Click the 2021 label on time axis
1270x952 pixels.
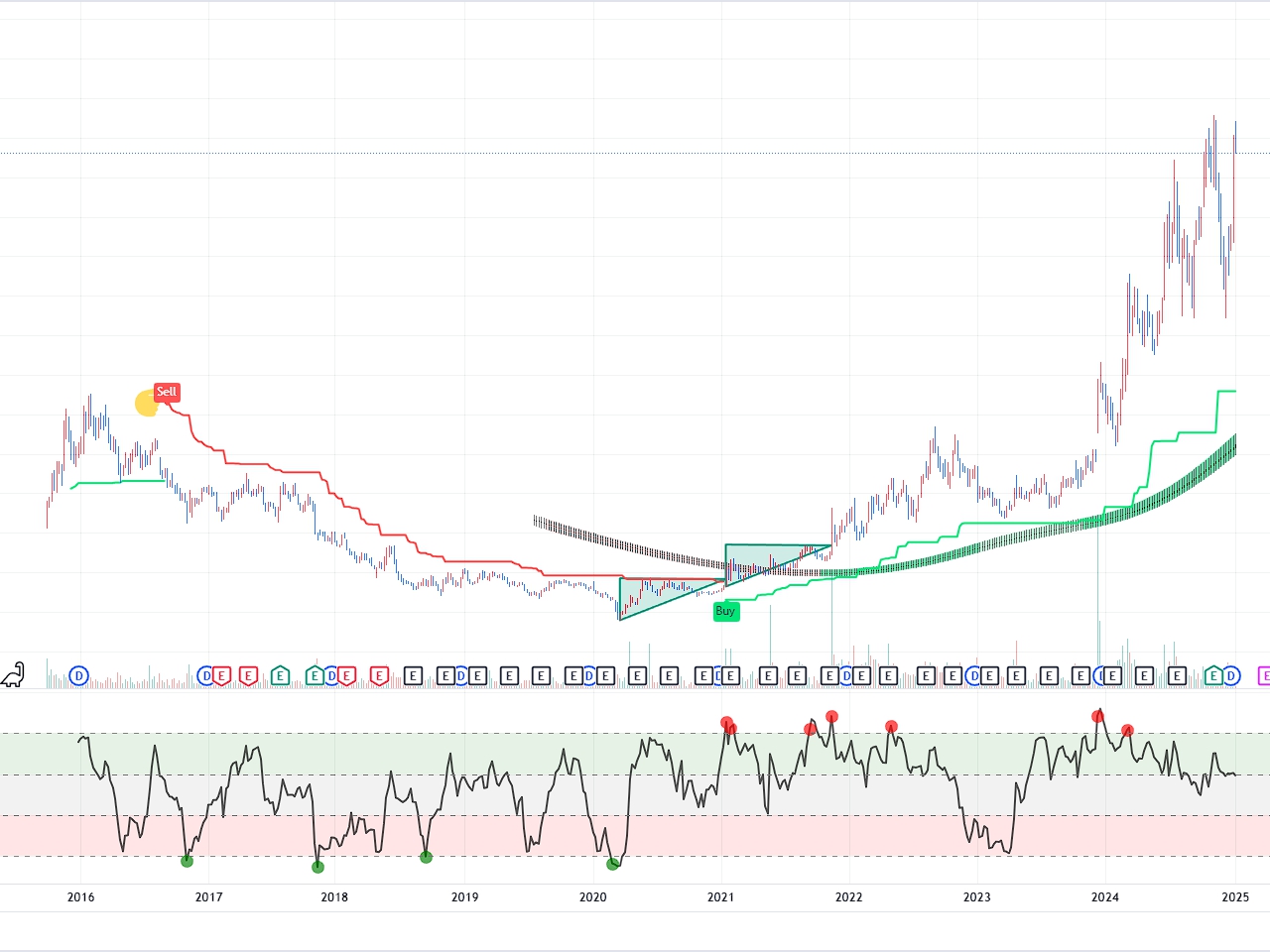(720, 897)
